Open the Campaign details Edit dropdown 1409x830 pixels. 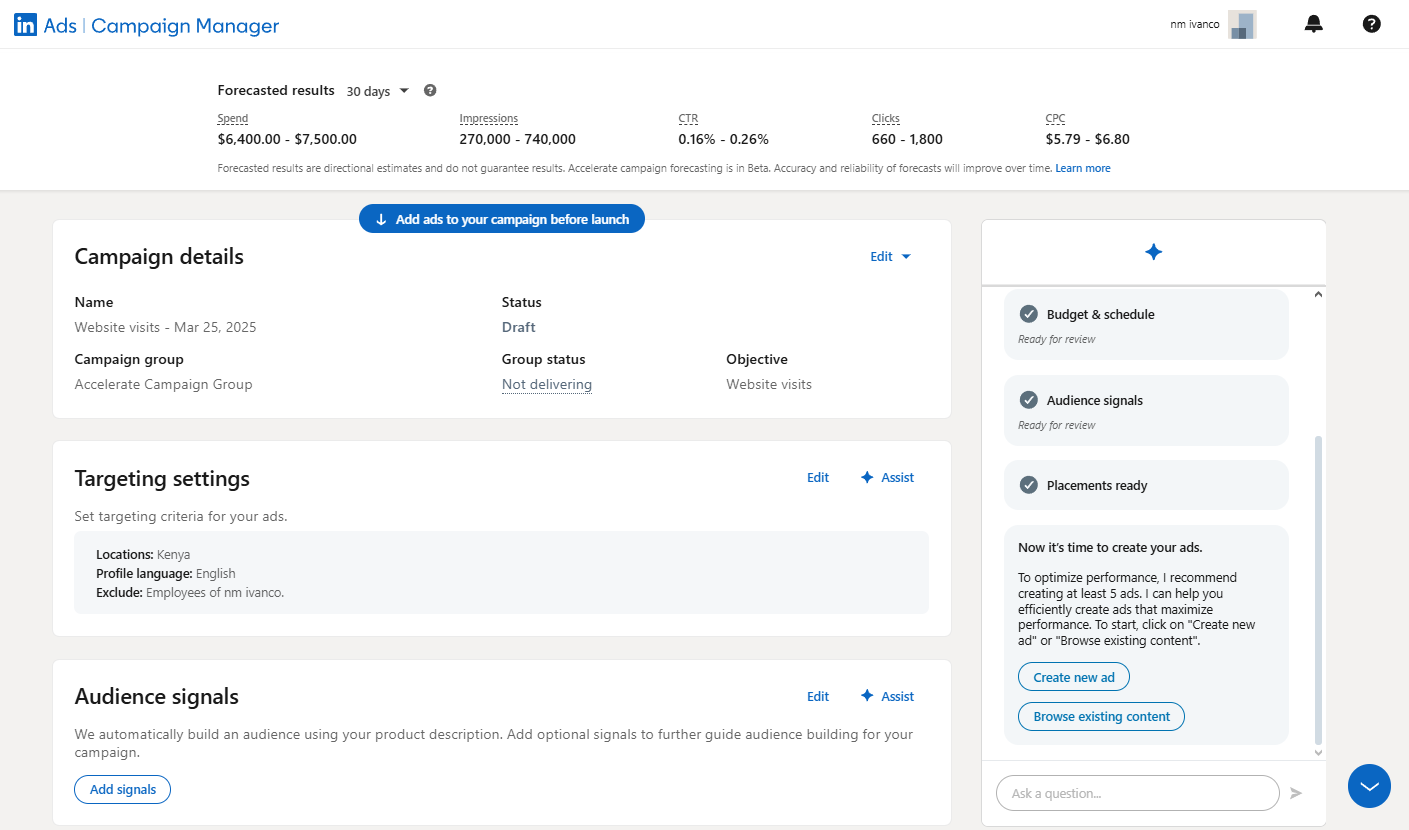click(890, 257)
